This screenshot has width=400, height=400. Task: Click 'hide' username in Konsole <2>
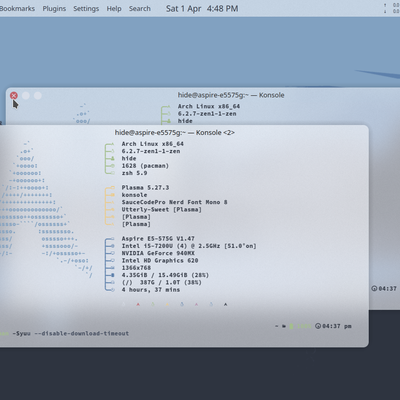(x=129, y=159)
